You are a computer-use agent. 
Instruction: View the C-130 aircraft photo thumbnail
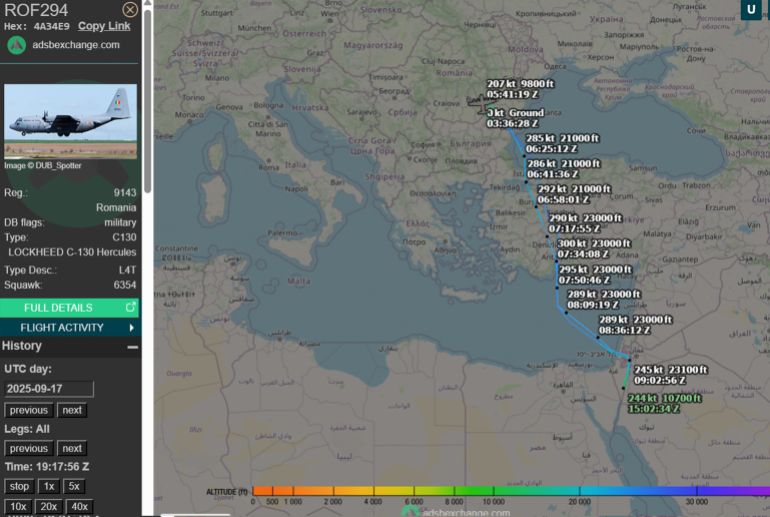70,121
